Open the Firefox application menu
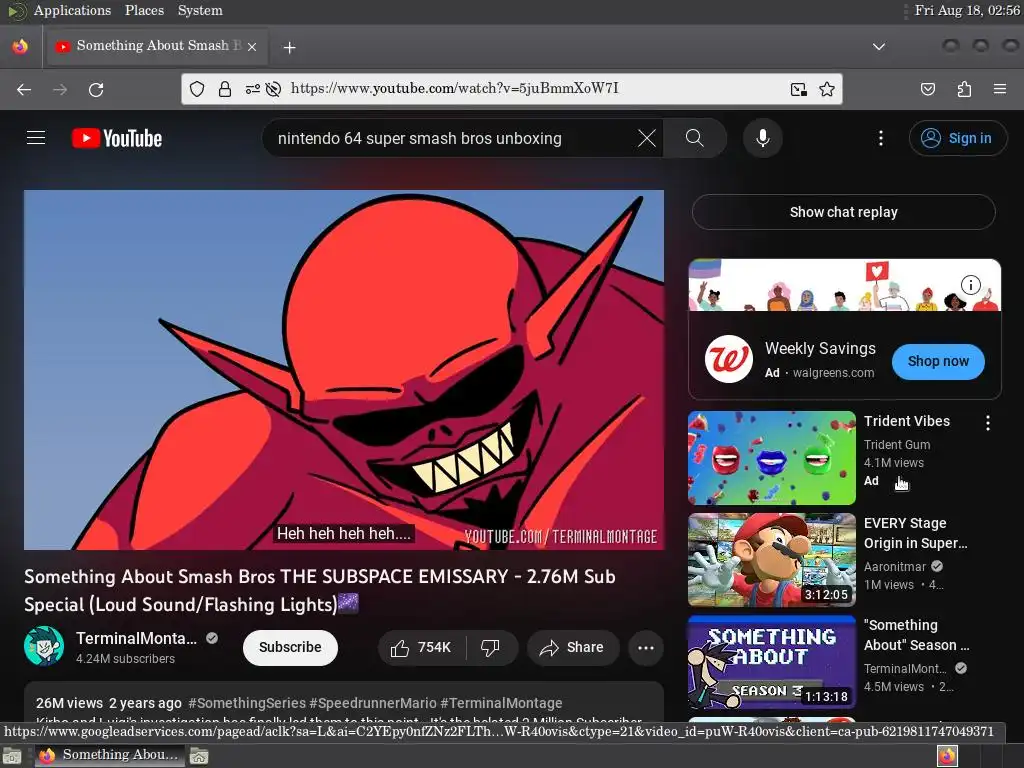 point(999,89)
